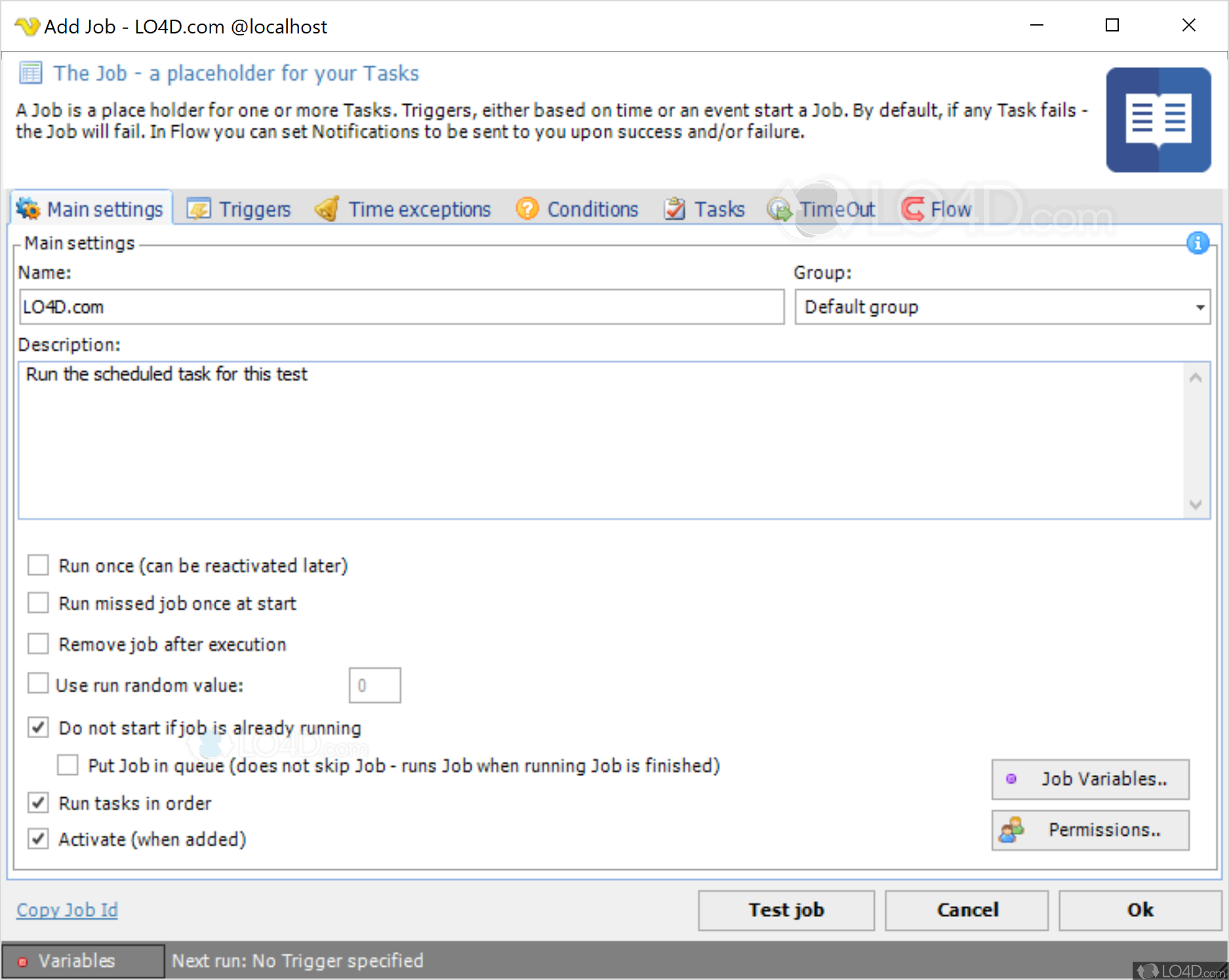Click the large blue book icon
This screenshot has height=980, width=1229.
(1158, 120)
